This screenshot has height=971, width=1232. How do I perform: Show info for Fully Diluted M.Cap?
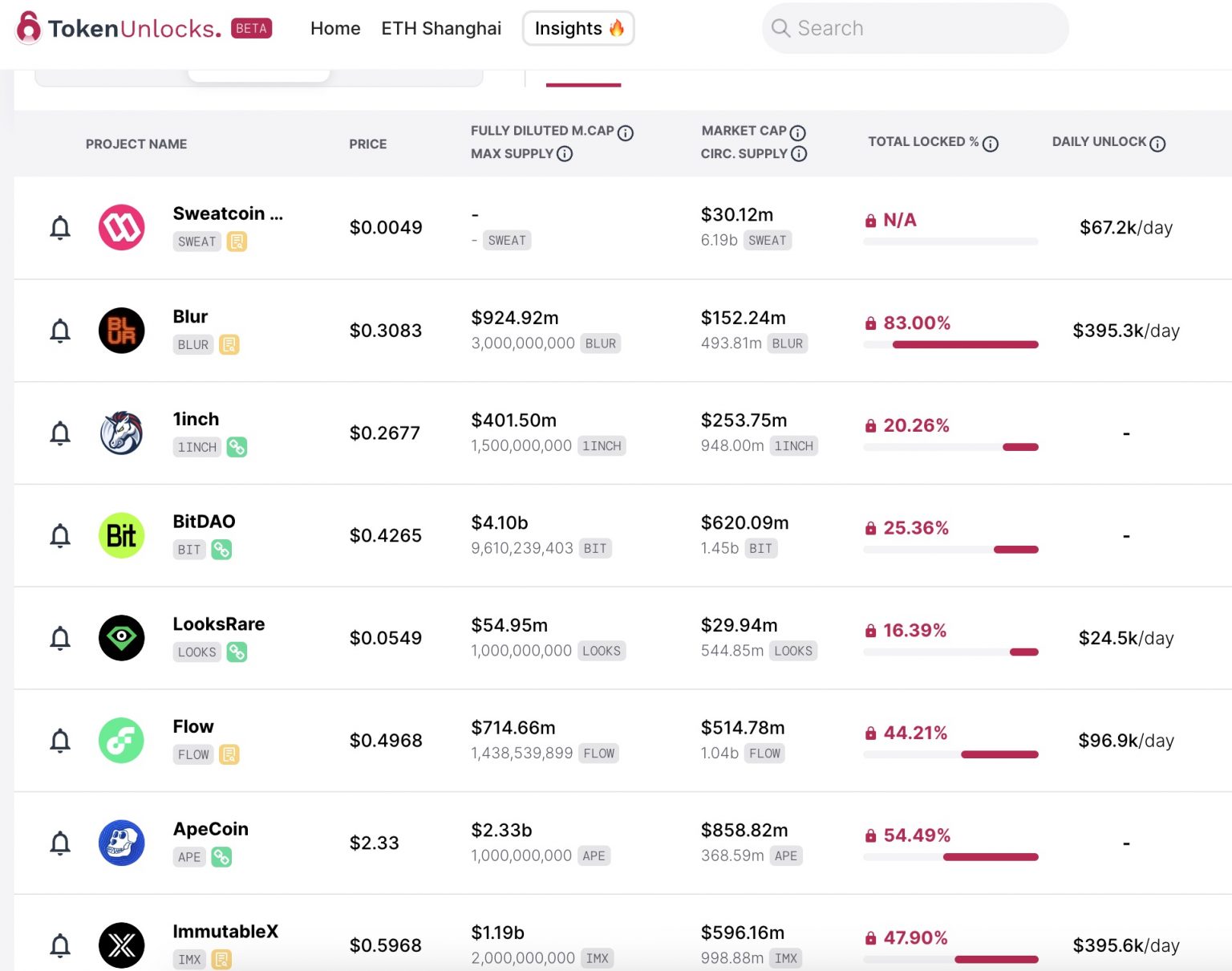click(626, 132)
